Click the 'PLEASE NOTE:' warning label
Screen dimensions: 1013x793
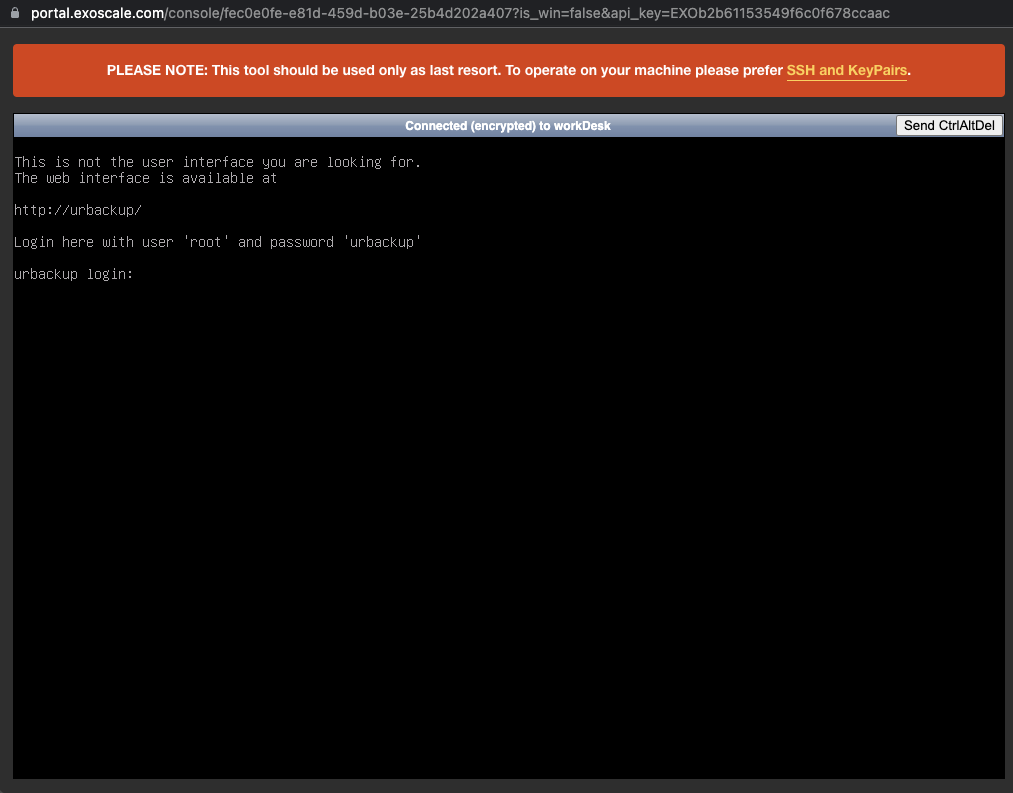[x=157, y=71]
